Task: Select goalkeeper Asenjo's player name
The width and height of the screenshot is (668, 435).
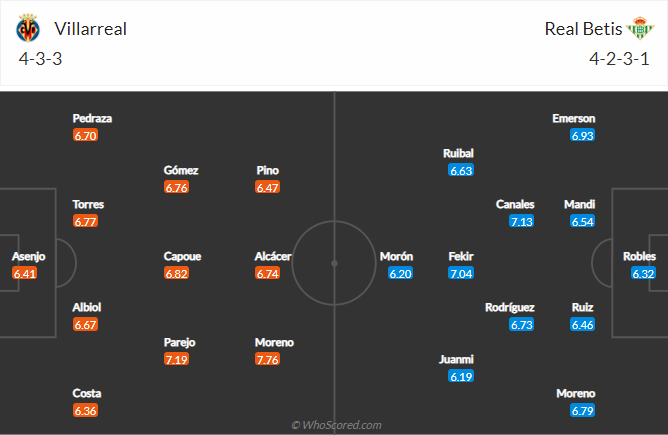Action: (29, 256)
